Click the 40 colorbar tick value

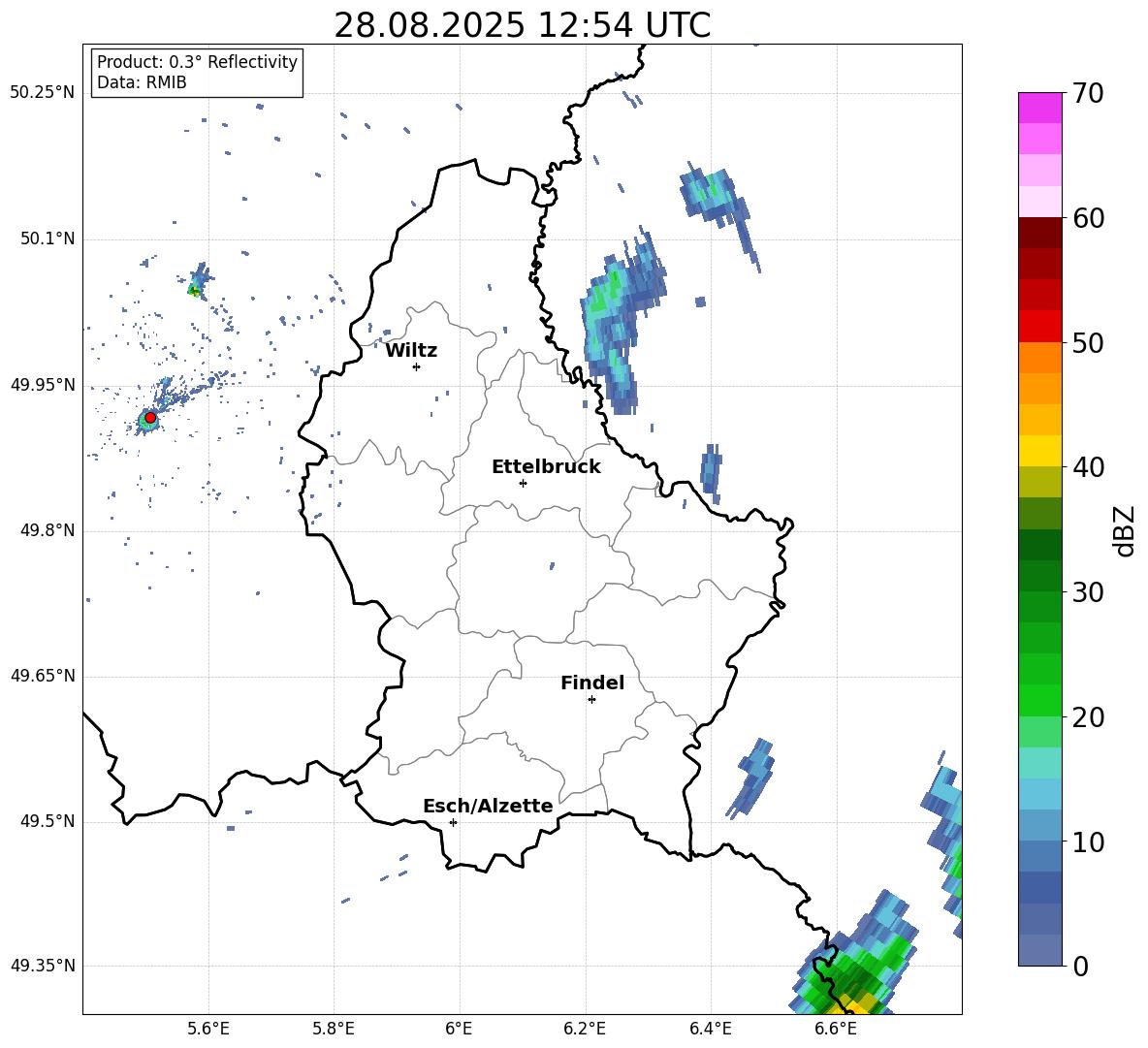click(x=1088, y=467)
